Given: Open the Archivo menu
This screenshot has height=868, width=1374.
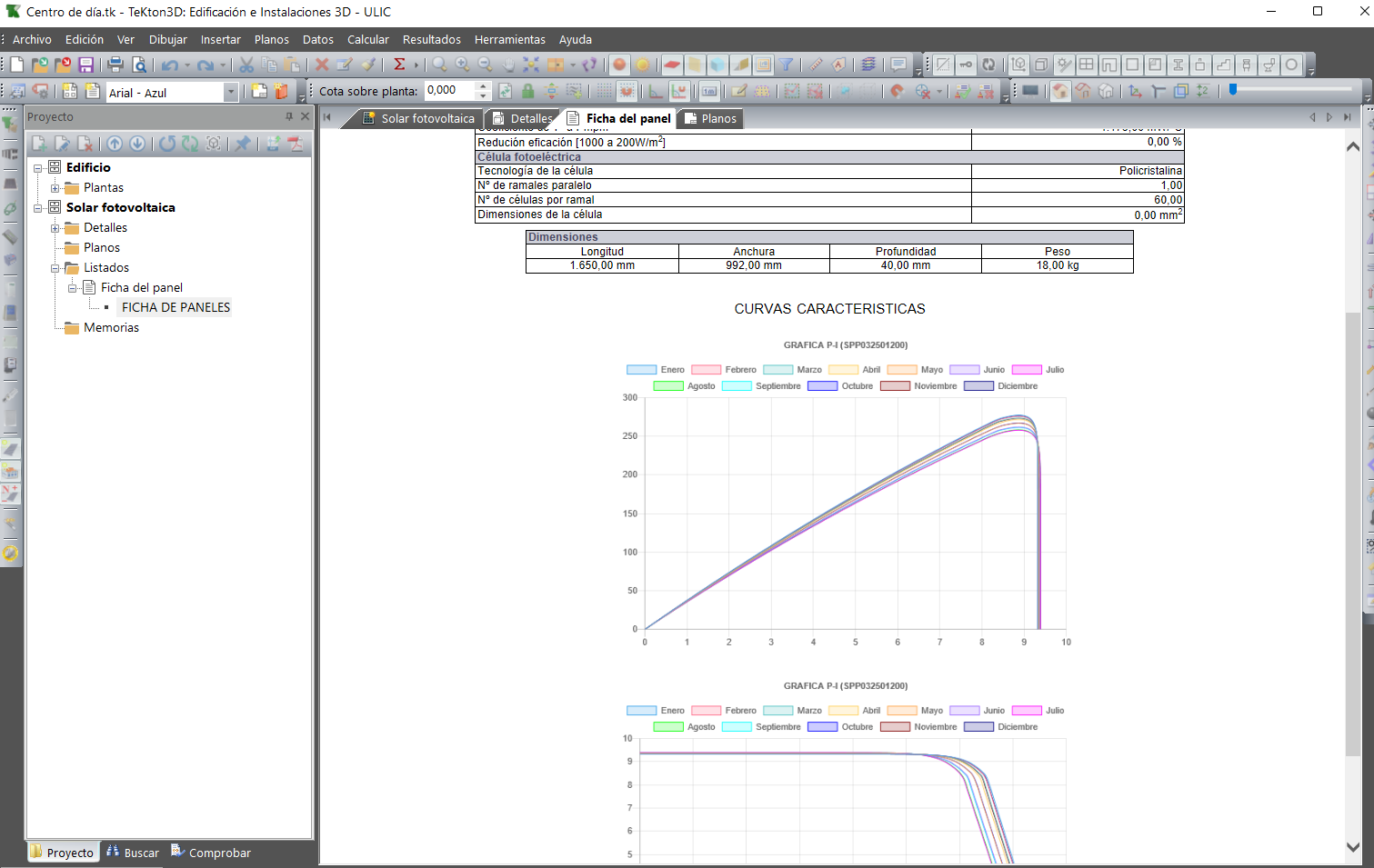Looking at the screenshot, I should [x=32, y=39].
